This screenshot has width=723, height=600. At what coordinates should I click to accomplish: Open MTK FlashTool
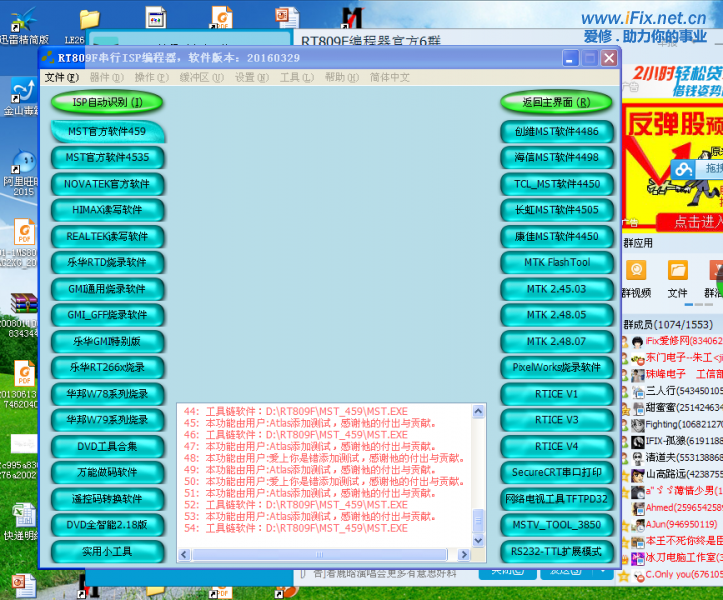pyautogui.click(x=557, y=263)
